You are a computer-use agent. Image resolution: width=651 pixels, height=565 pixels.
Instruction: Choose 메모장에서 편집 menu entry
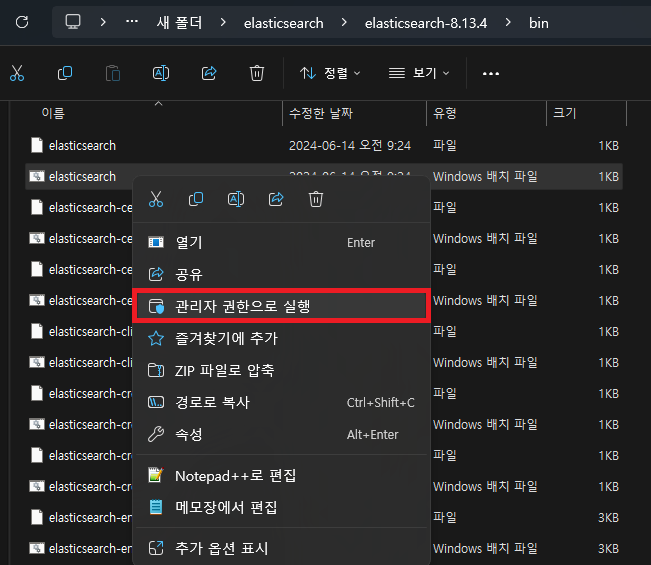pyautogui.click(x=281, y=507)
